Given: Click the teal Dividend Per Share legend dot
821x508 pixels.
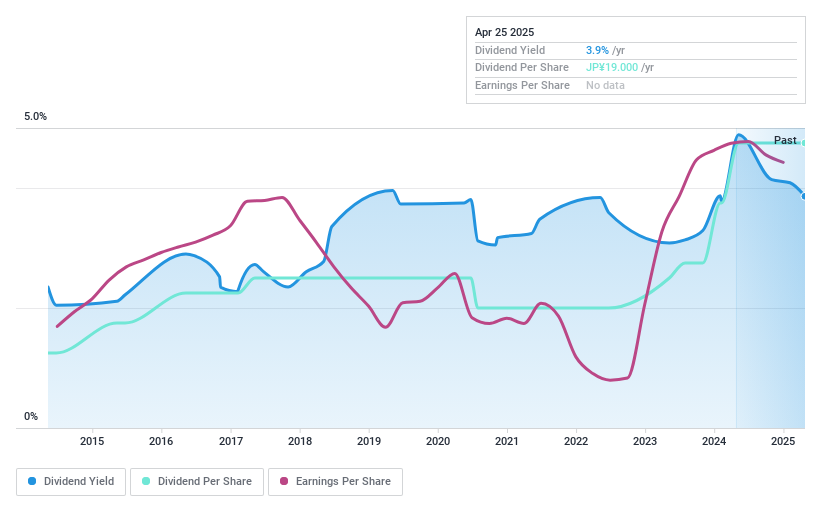Looking at the screenshot, I should [146, 481].
